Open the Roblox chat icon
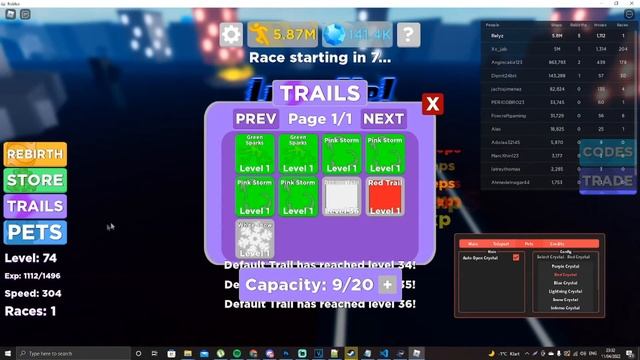This screenshot has width=640, height=360. 25,14
